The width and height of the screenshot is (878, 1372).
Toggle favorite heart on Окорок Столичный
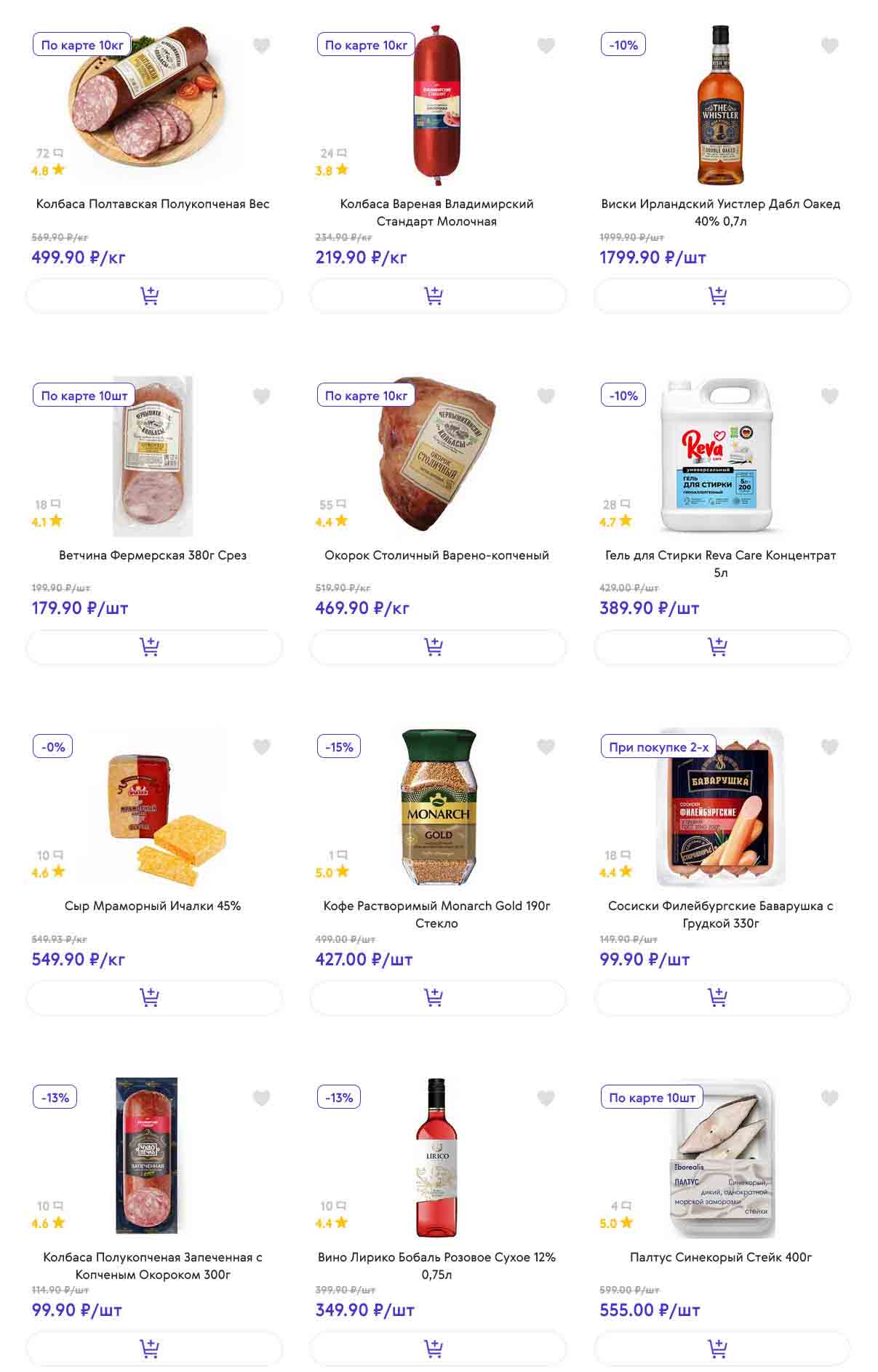[x=546, y=396]
